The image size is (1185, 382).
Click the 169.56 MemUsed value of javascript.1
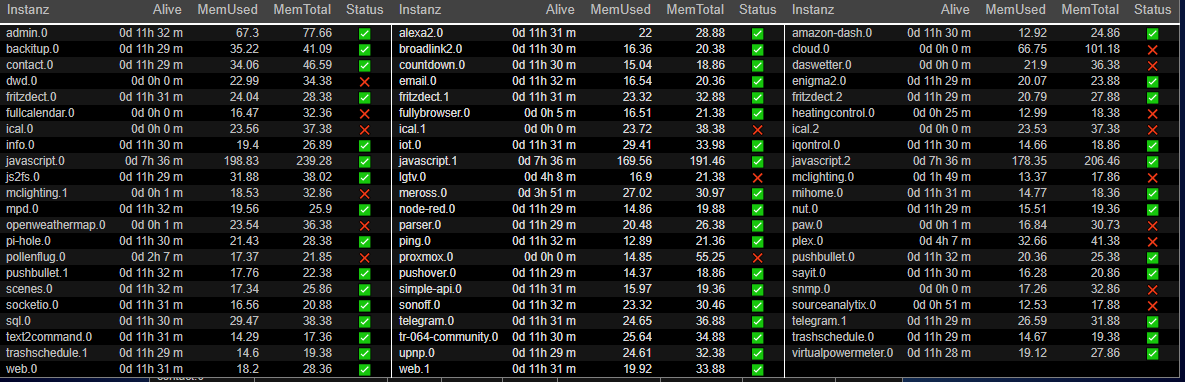(634, 161)
